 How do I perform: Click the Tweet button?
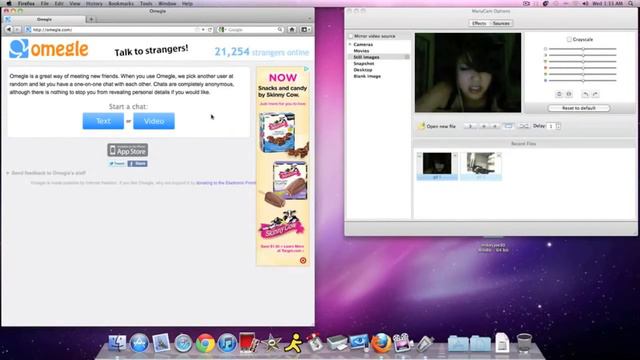pyautogui.click(x=117, y=164)
